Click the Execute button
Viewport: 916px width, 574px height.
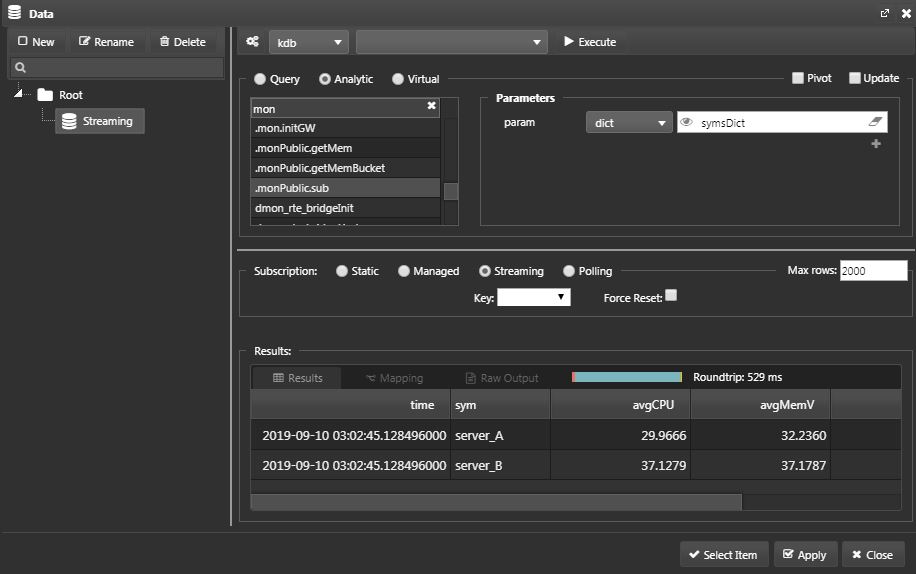tap(590, 42)
